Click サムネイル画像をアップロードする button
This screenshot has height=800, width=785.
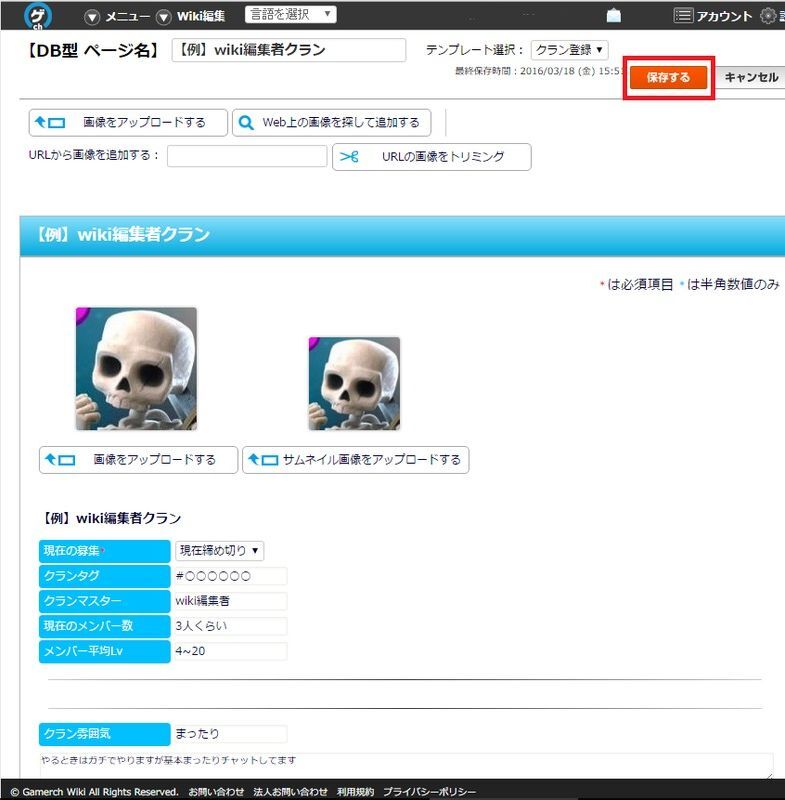(x=355, y=460)
